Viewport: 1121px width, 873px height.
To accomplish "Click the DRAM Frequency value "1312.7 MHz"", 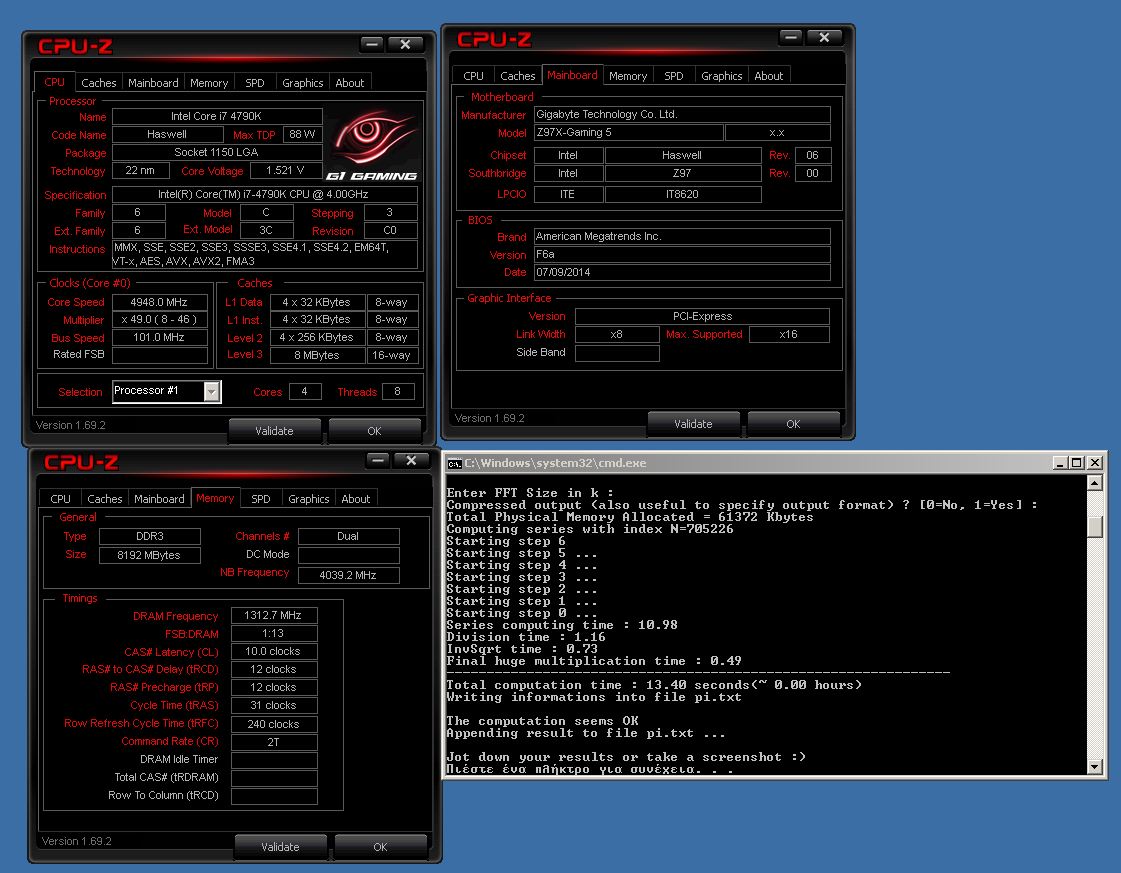I will (274, 615).
